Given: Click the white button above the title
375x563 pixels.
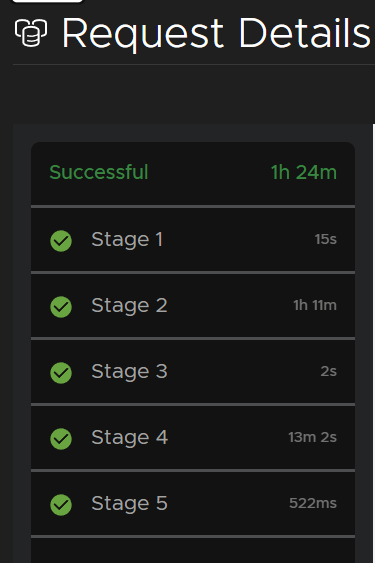Looking at the screenshot, I should coord(47,1).
